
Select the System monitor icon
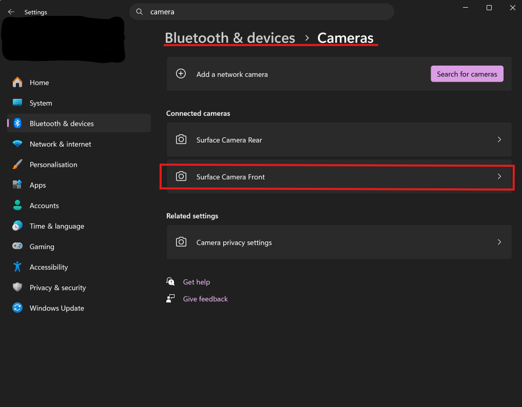tap(17, 102)
